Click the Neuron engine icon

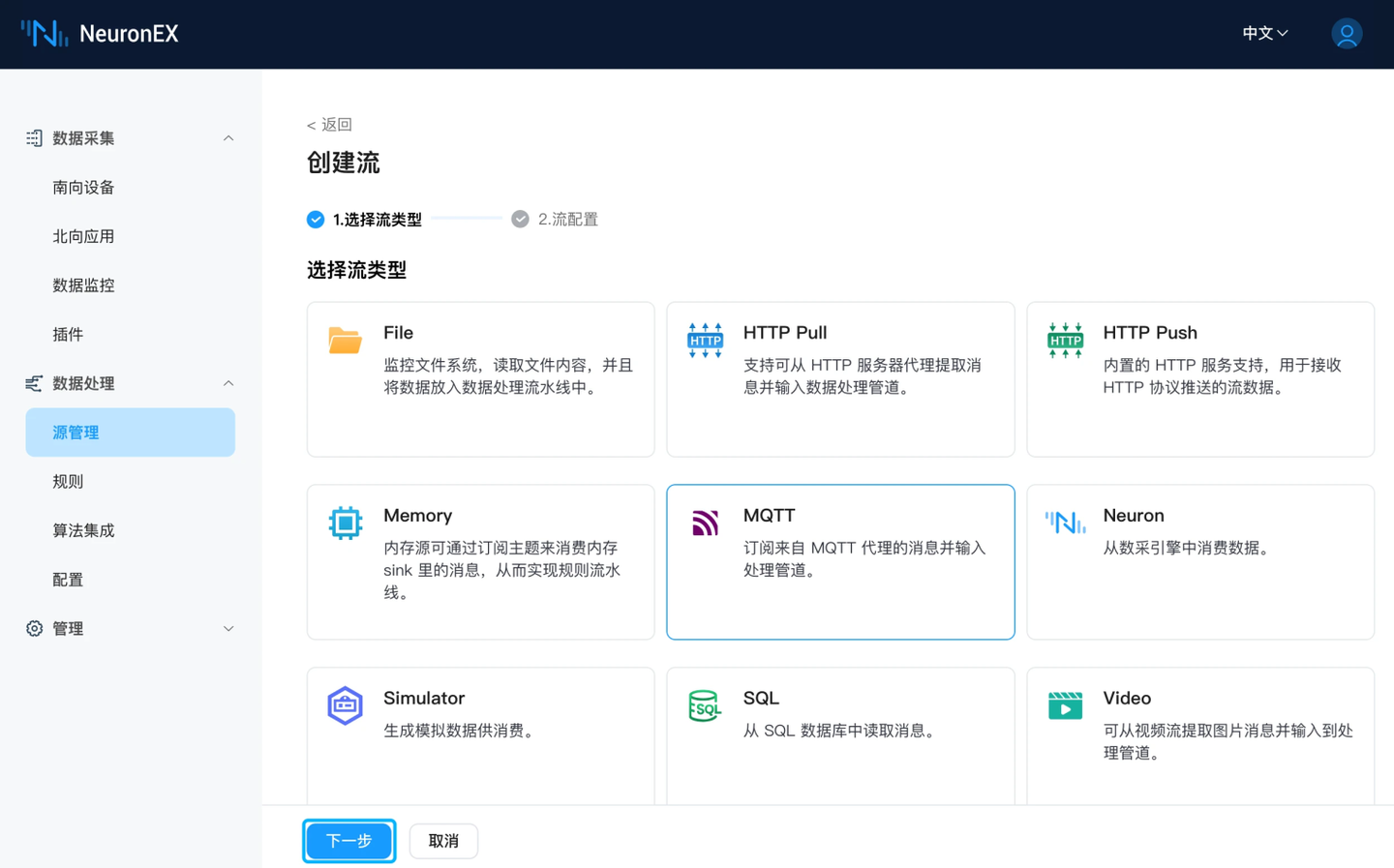pos(1065,524)
